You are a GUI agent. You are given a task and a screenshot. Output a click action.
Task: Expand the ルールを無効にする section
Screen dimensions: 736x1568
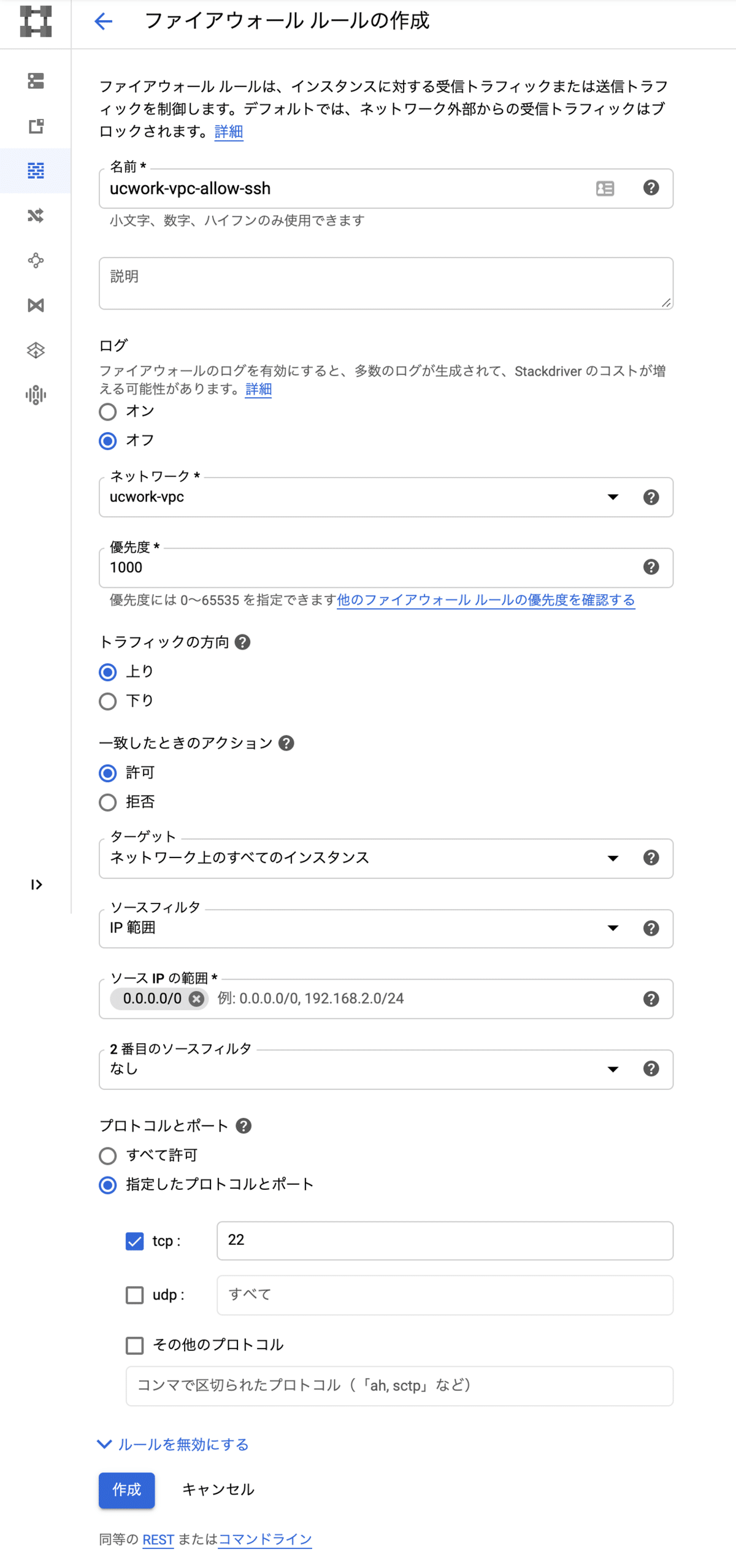point(174,1445)
